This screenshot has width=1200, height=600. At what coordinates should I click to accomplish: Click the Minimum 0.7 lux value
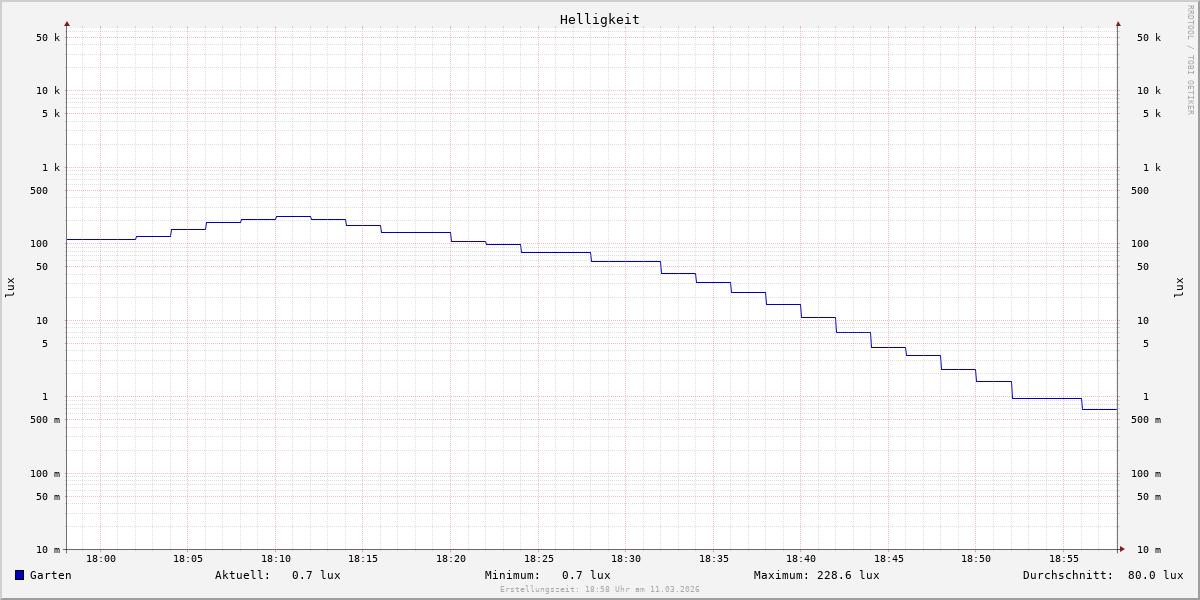tap(586, 575)
